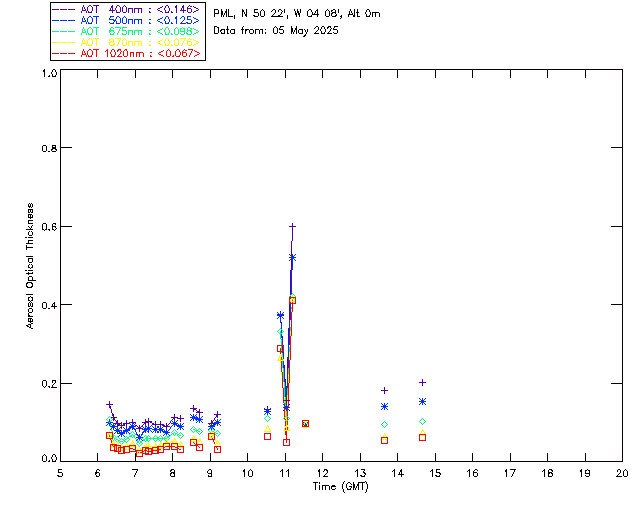Click the red square marker near 14.6 hours
640x512 pixels.
[422, 437]
